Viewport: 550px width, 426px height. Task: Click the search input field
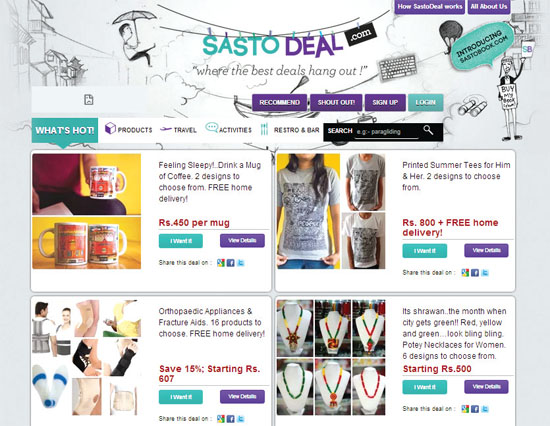[387, 132]
